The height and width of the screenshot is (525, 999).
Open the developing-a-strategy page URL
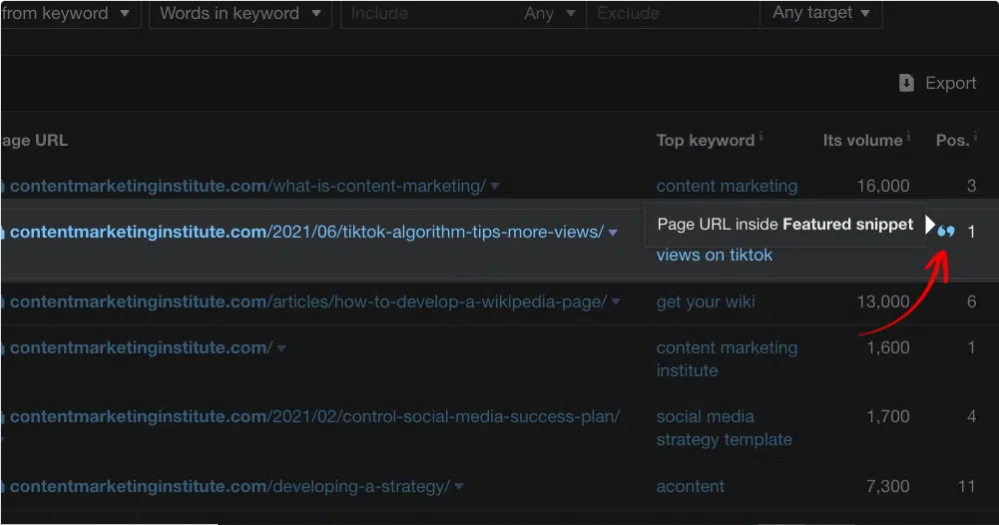click(x=230, y=487)
